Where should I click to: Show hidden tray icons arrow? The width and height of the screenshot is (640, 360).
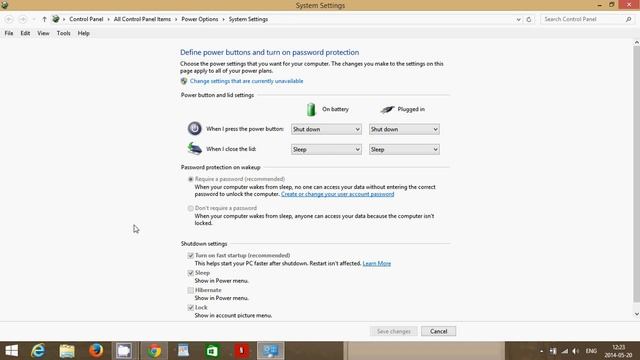click(x=542, y=351)
